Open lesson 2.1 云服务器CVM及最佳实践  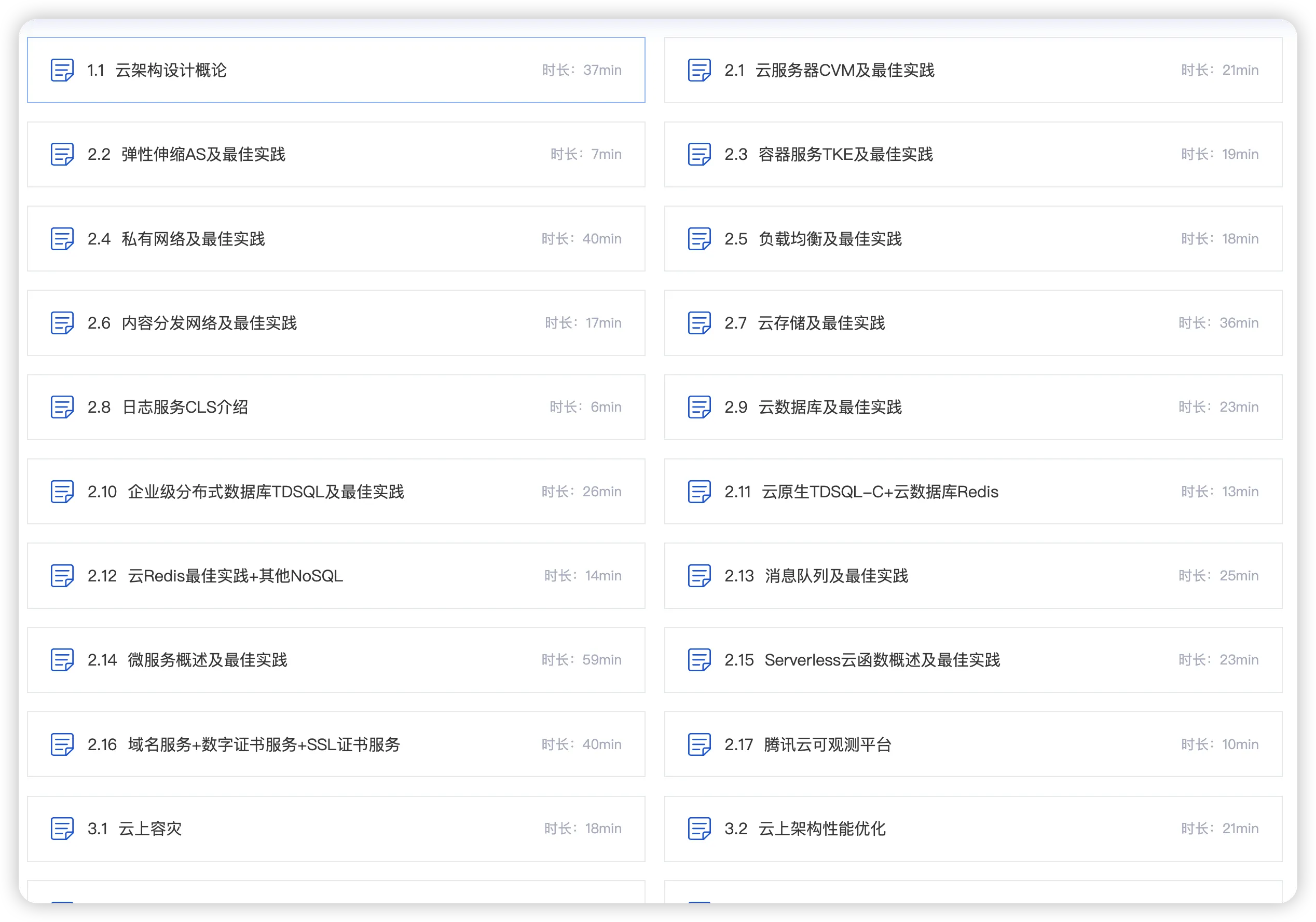973,70
